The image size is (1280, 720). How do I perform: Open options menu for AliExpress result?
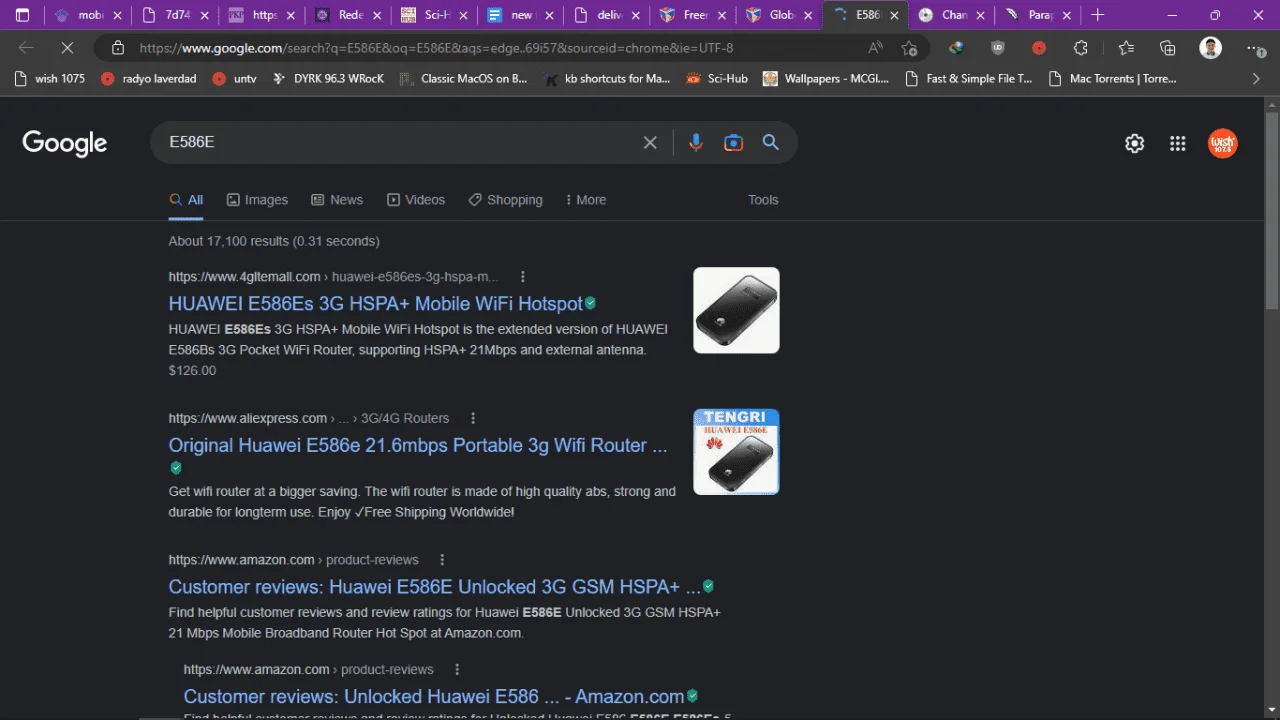coord(473,418)
